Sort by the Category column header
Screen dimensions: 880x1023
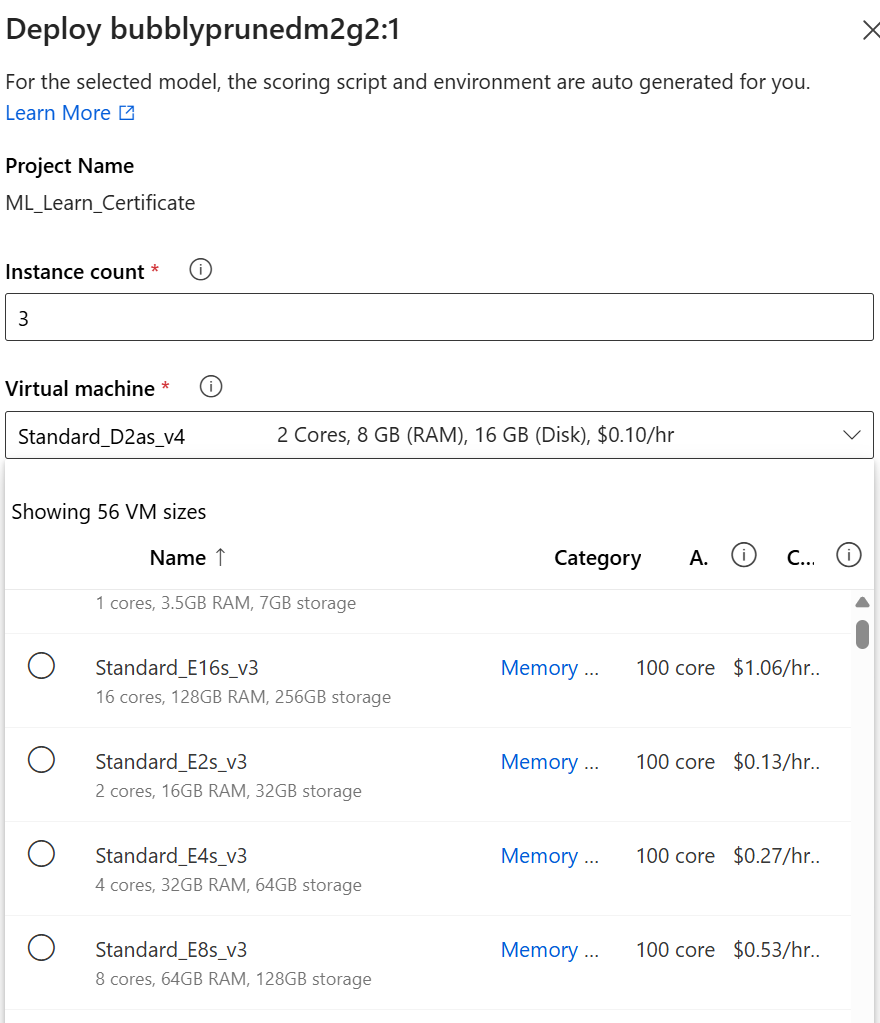coord(597,558)
